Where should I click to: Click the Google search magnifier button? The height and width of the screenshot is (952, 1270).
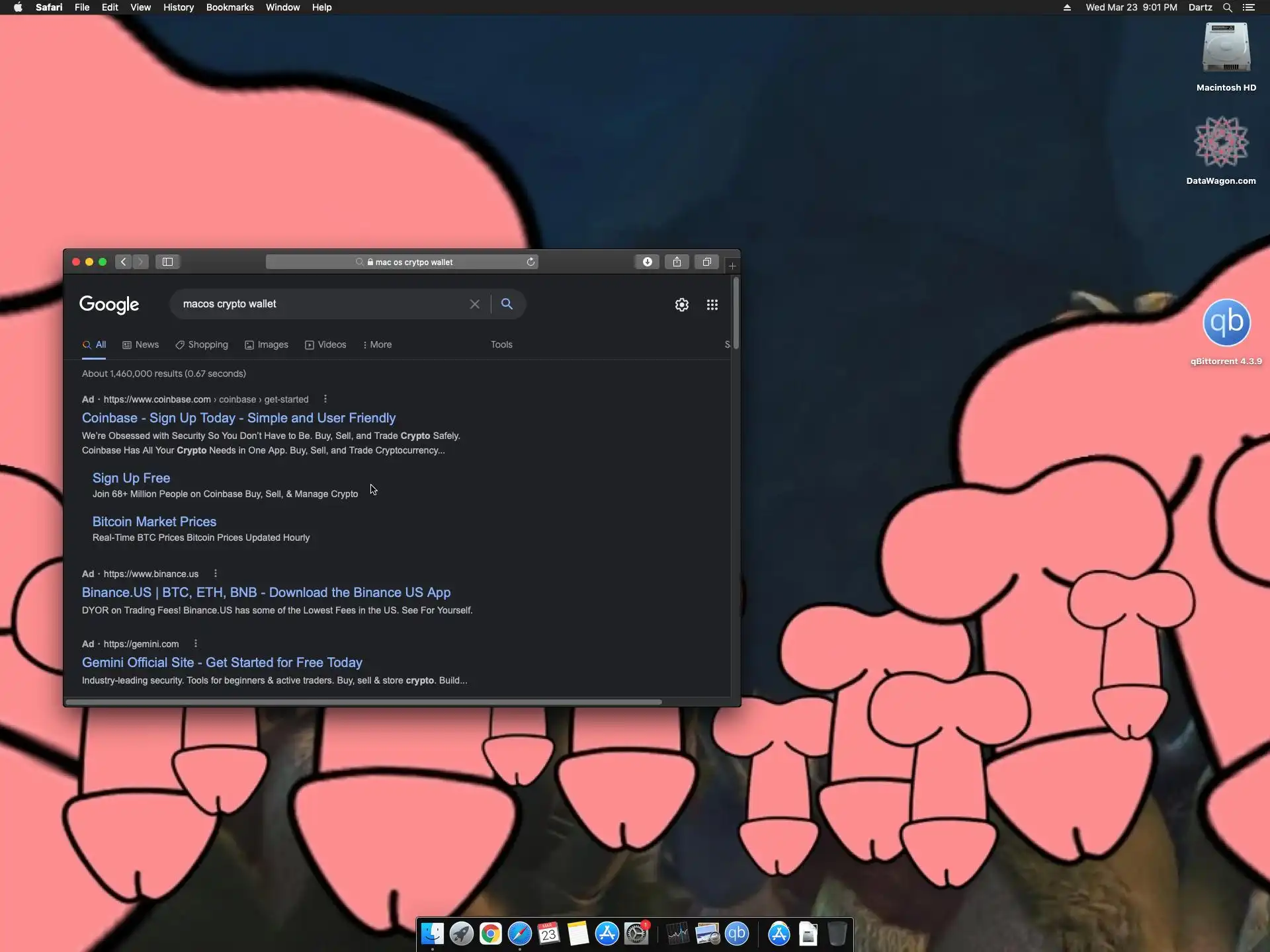point(507,304)
